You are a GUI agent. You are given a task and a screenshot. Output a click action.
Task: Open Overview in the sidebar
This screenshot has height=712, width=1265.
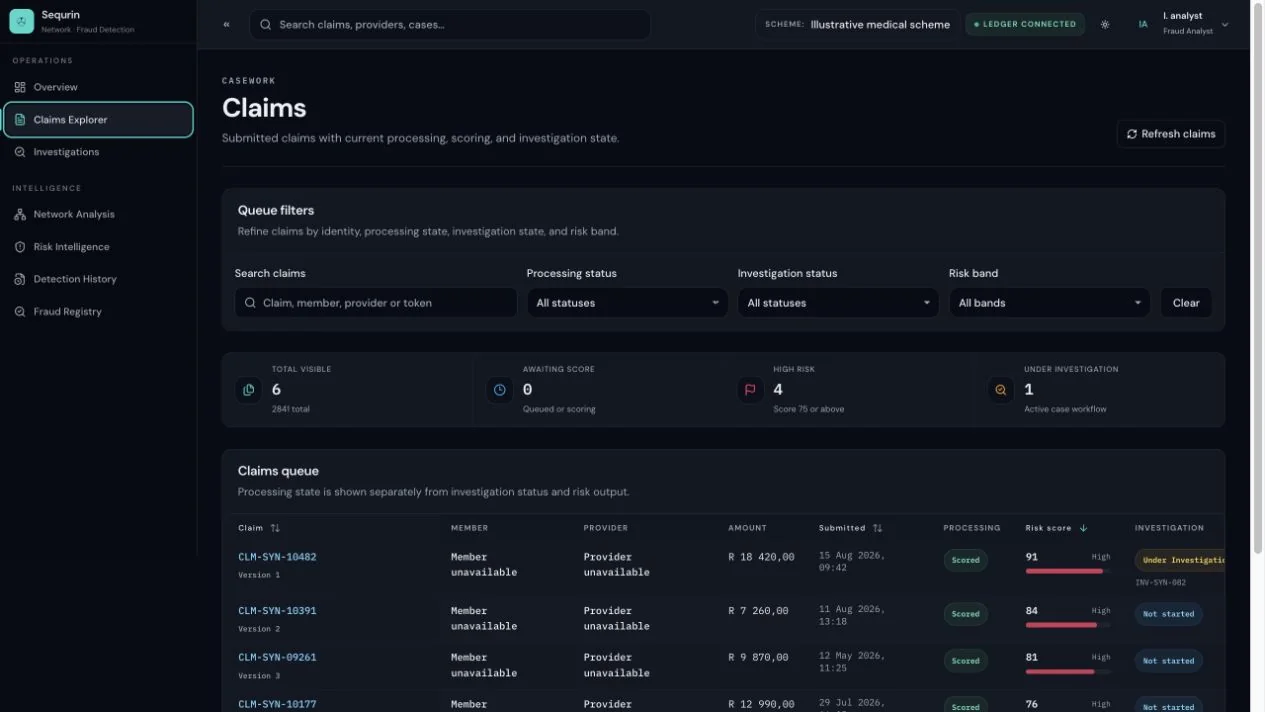coord(98,87)
